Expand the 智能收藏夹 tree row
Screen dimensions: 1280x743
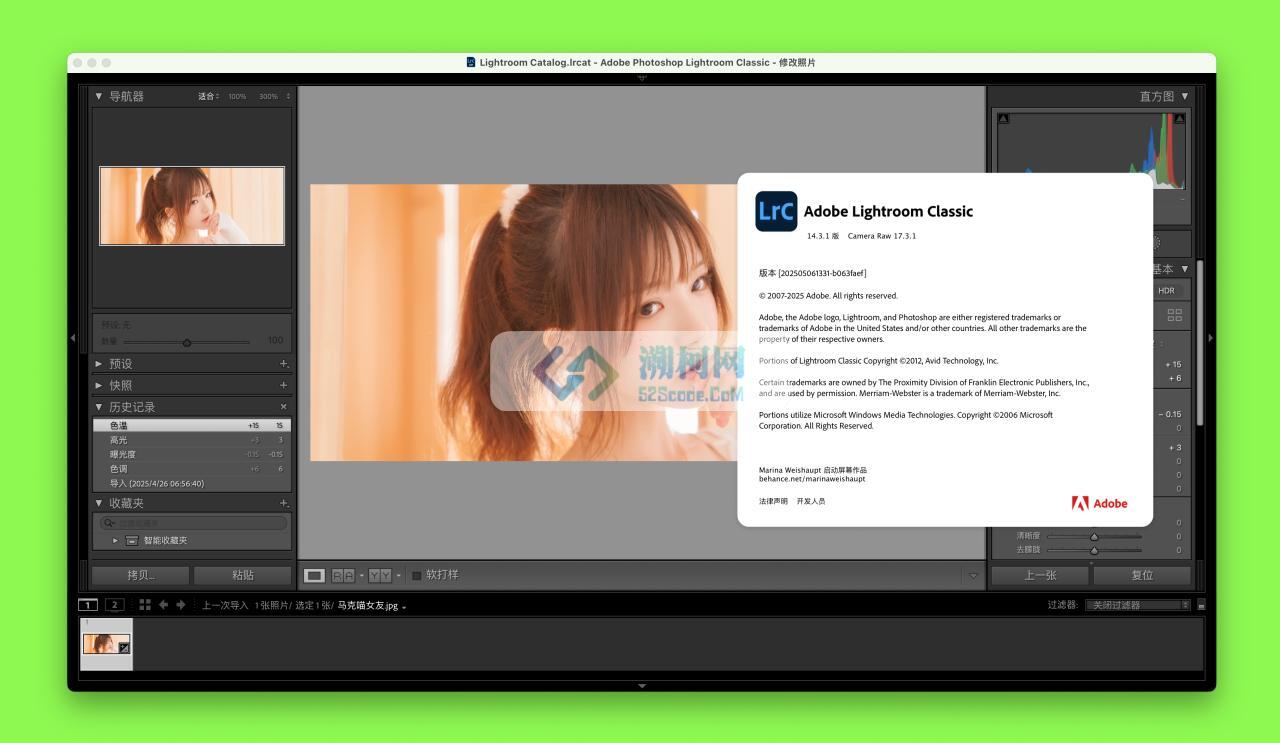[x=115, y=540]
